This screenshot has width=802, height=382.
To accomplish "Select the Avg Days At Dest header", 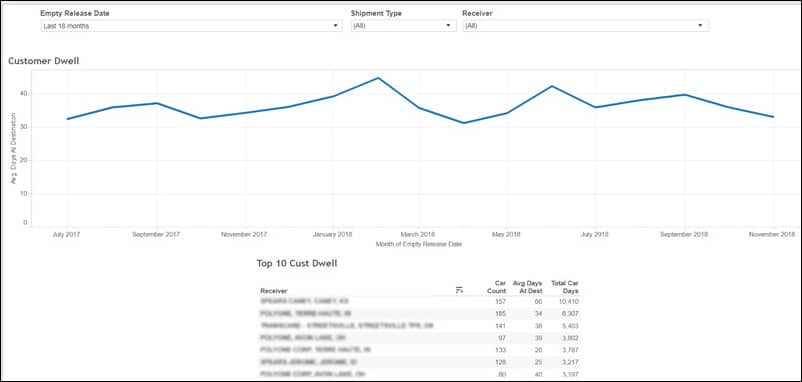I will [x=527, y=287].
